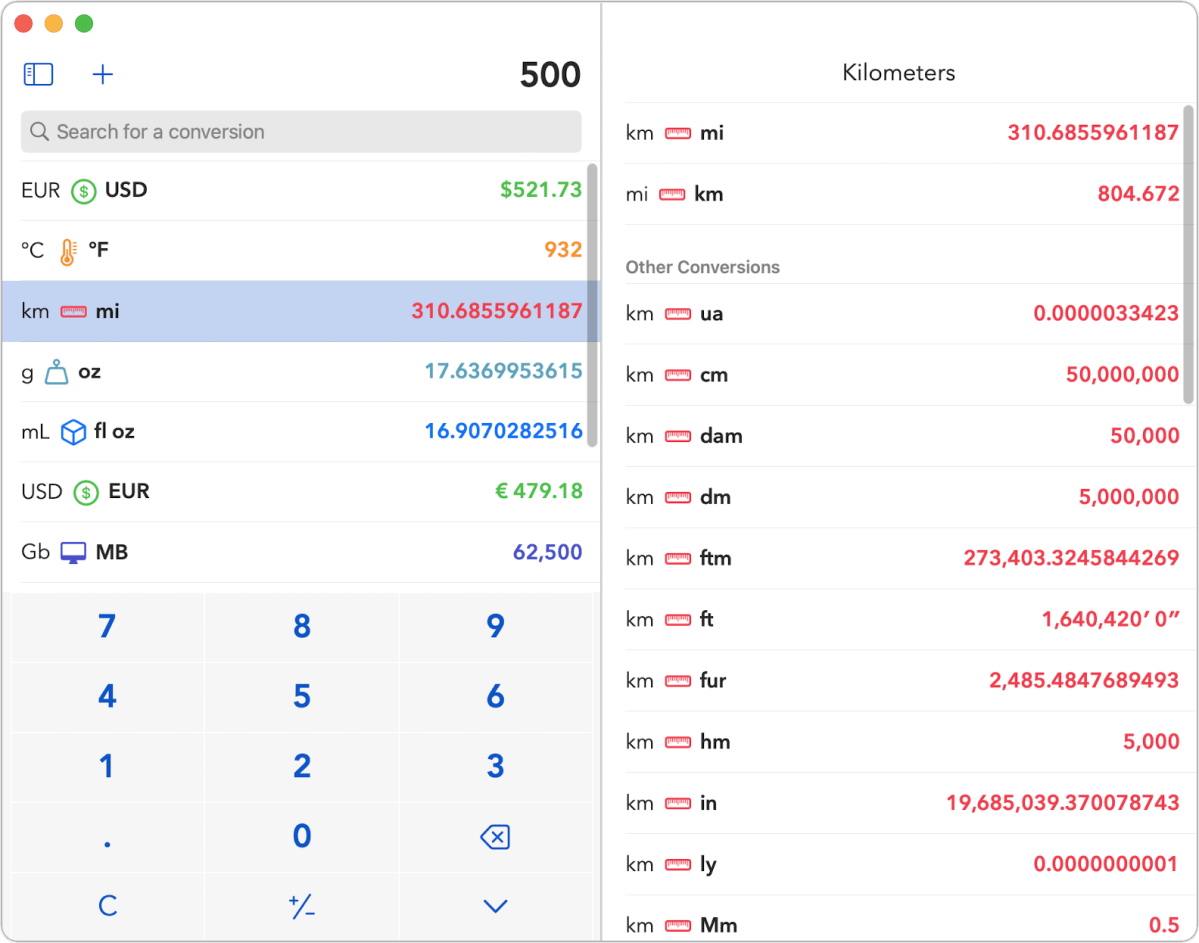Viewport: 1199px width, 943px height.
Task: Click the cube icon for mL to fl oz
Action: click(x=73, y=432)
